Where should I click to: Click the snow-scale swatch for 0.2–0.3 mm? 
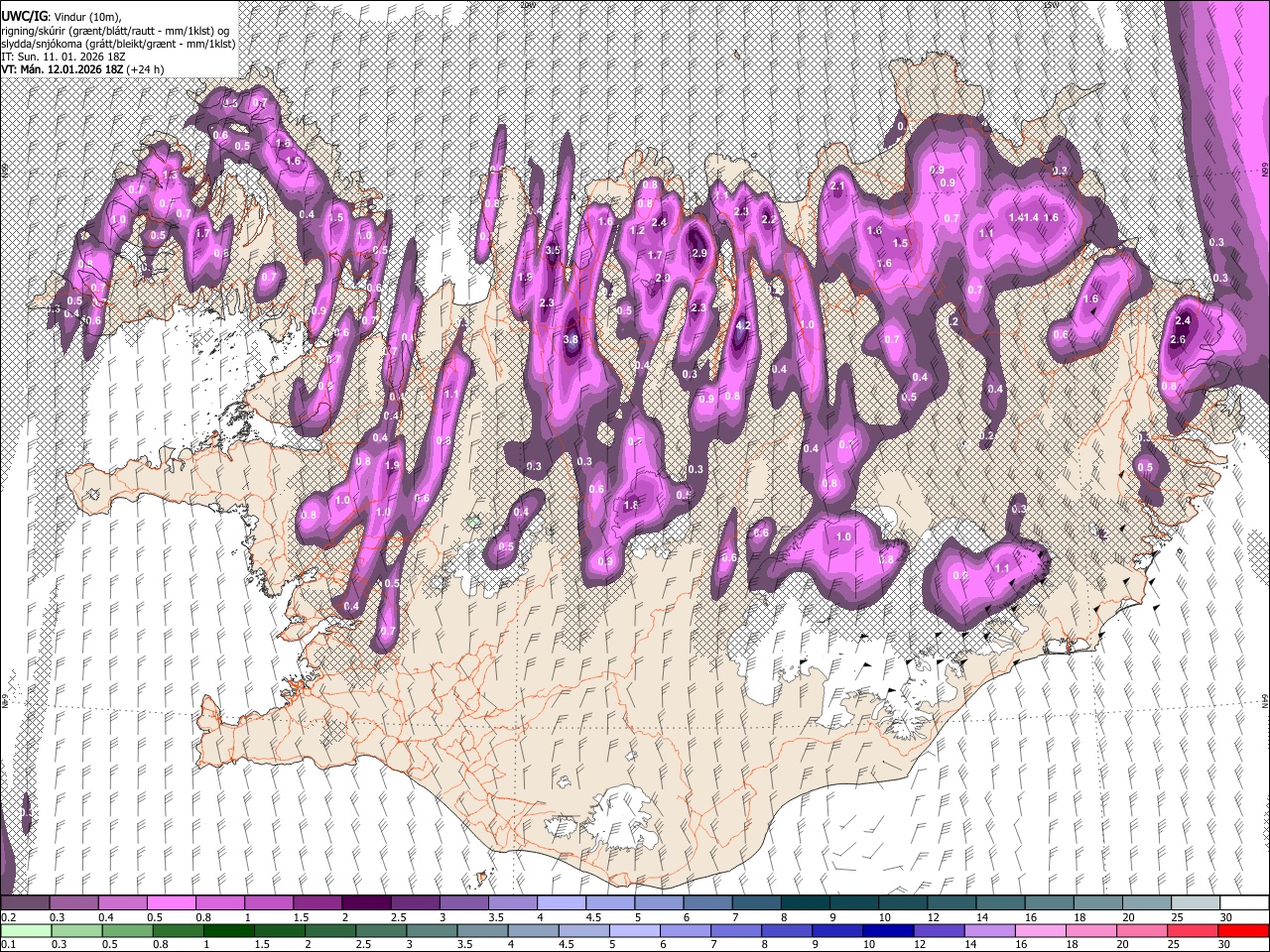pyautogui.click(x=25, y=903)
